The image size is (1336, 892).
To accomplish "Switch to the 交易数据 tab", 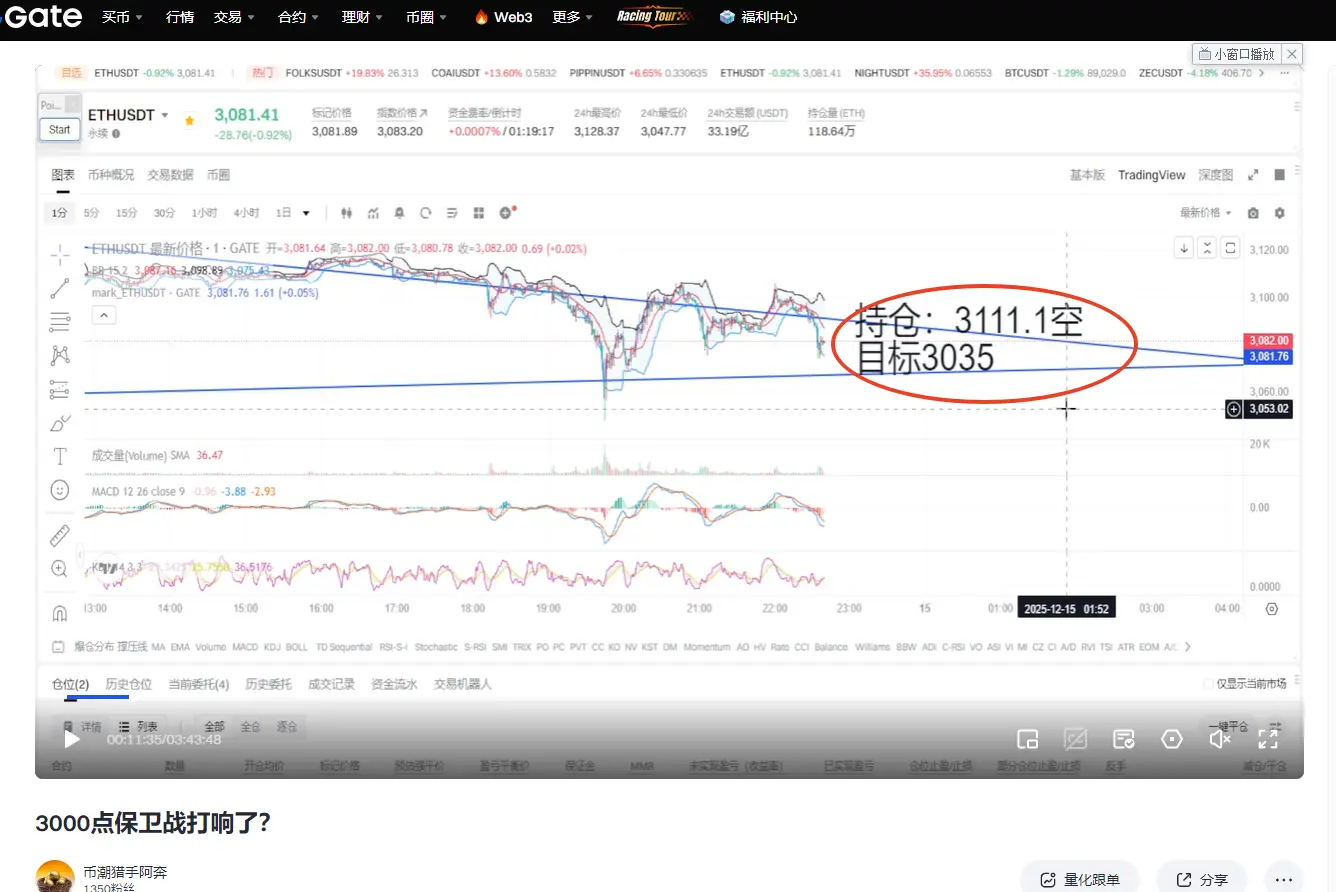I will pyautogui.click(x=171, y=175).
